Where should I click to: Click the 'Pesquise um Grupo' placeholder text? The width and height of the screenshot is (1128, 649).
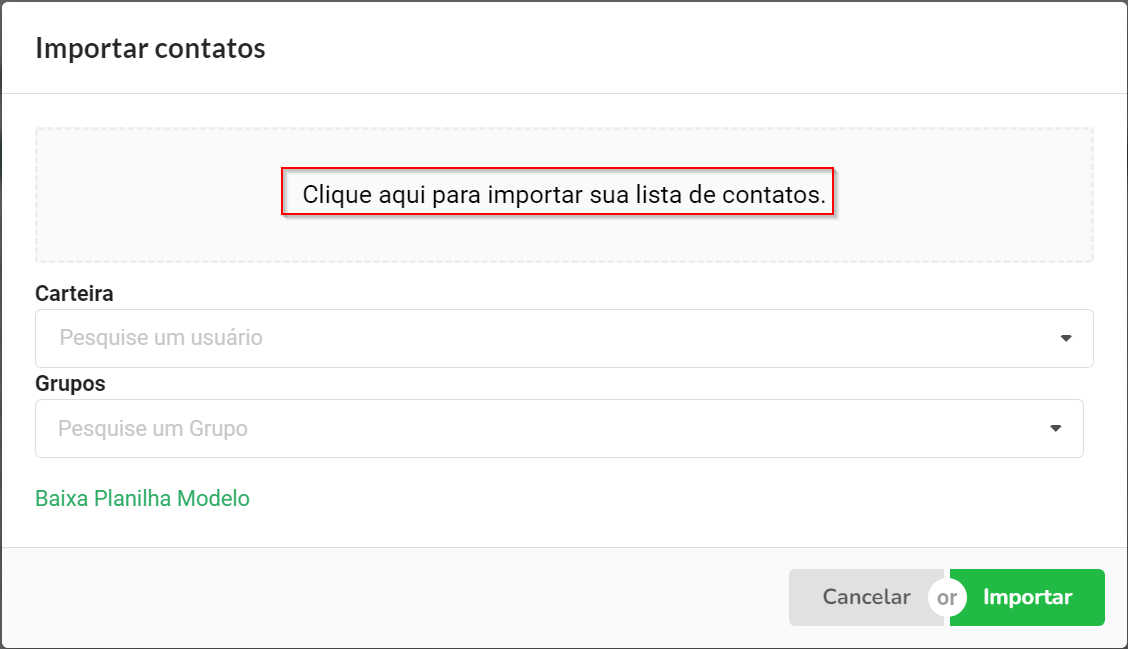[153, 429]
